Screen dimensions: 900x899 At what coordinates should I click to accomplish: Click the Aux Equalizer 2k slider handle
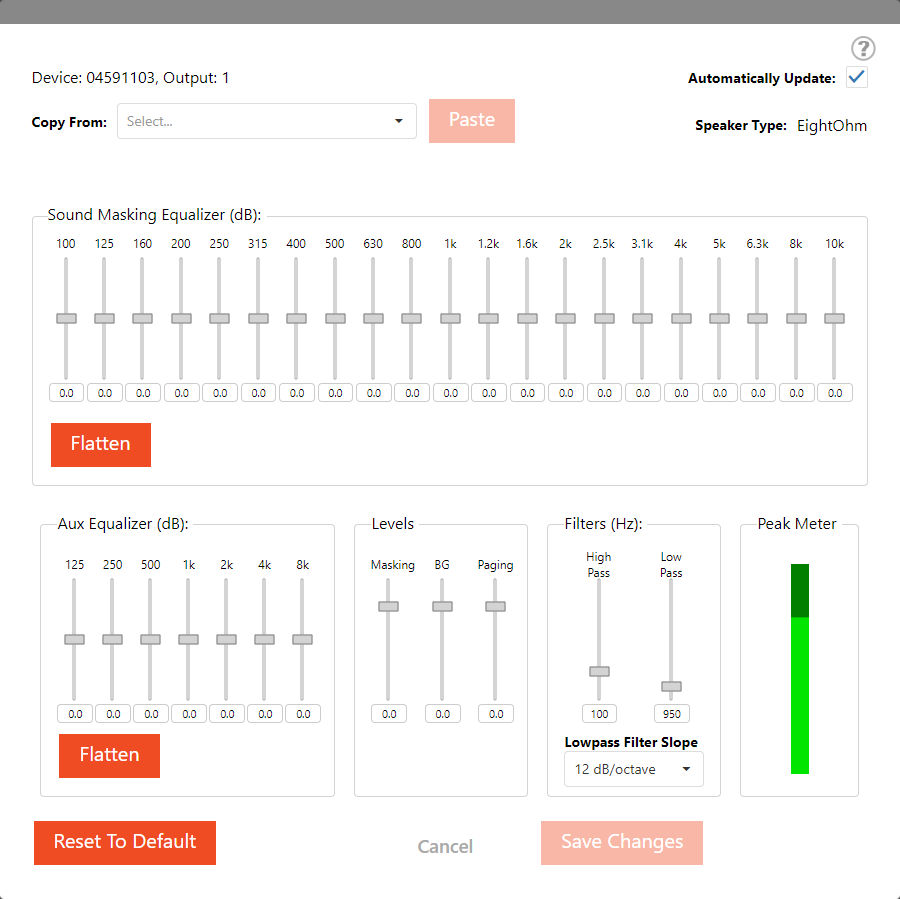click(x=226, y=640)
